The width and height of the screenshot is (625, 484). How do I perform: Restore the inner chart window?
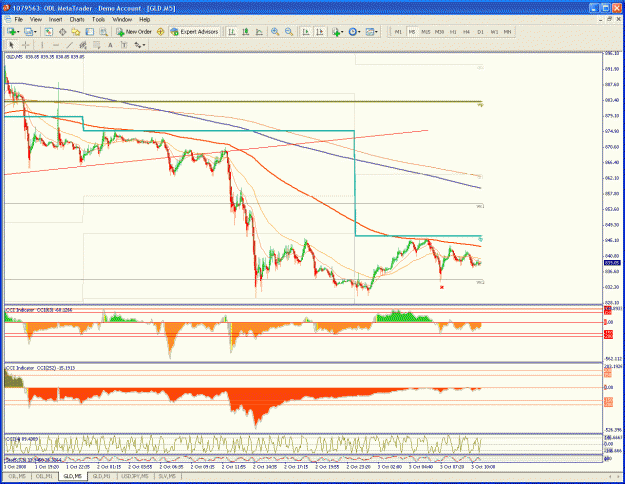tap(609, 19)
